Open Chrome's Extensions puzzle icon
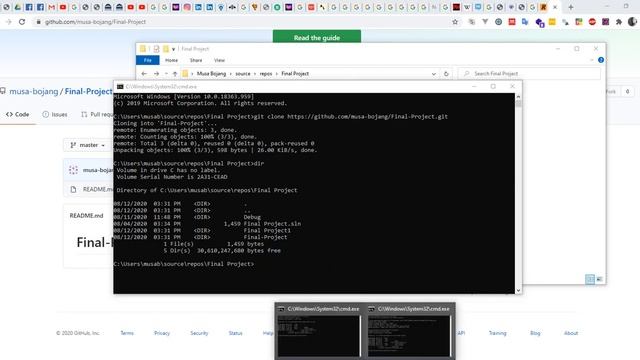 (619, 22)
